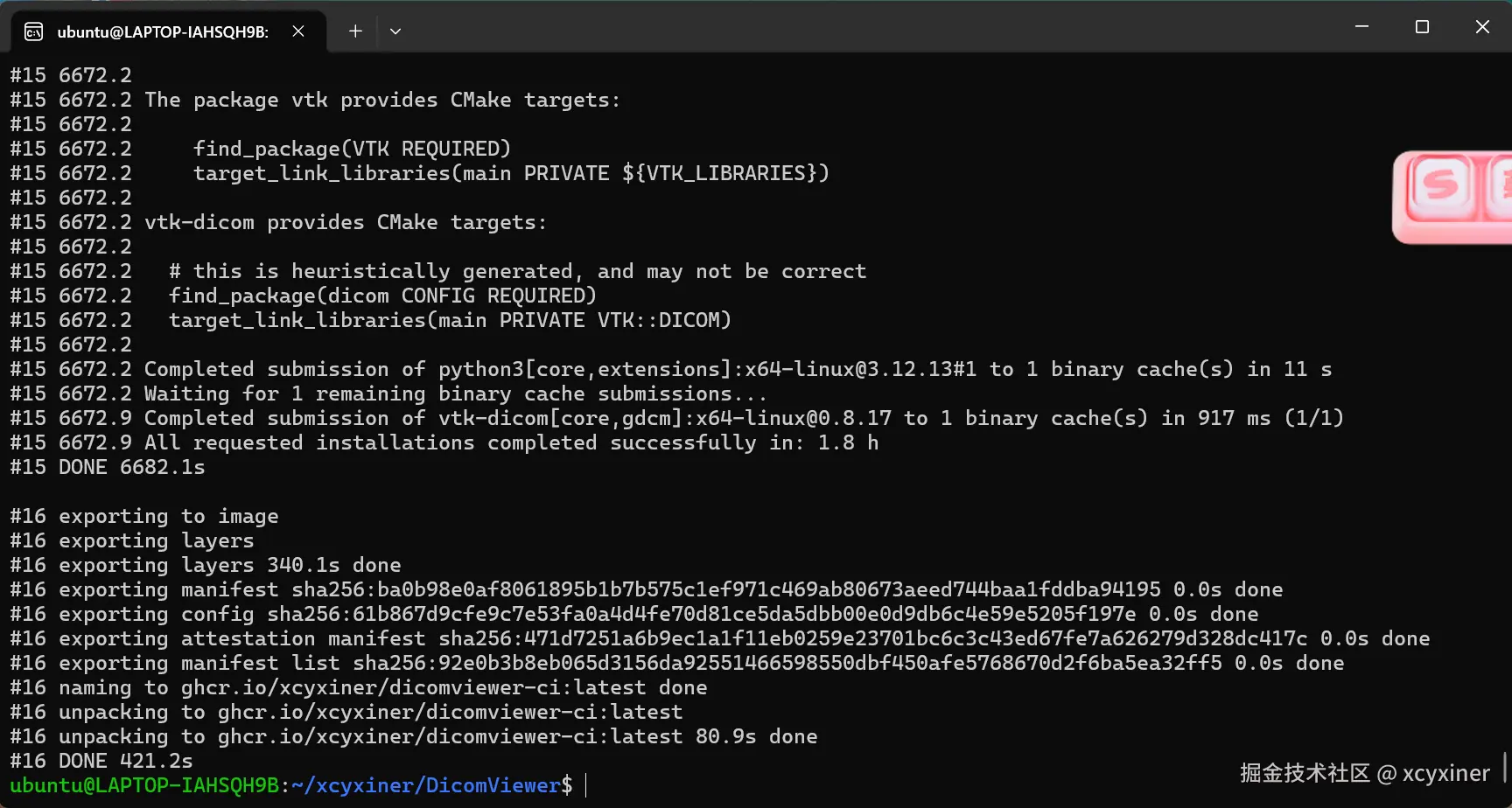Open a new tab with the plus button
The image size is (1512, 808).
(x=355, y=31)
